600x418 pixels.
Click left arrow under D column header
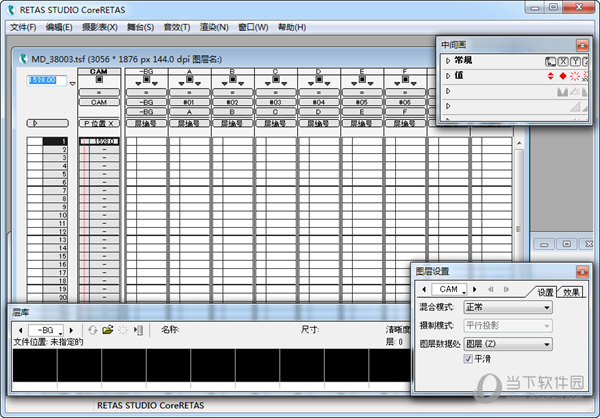click(x=311, y=83)
